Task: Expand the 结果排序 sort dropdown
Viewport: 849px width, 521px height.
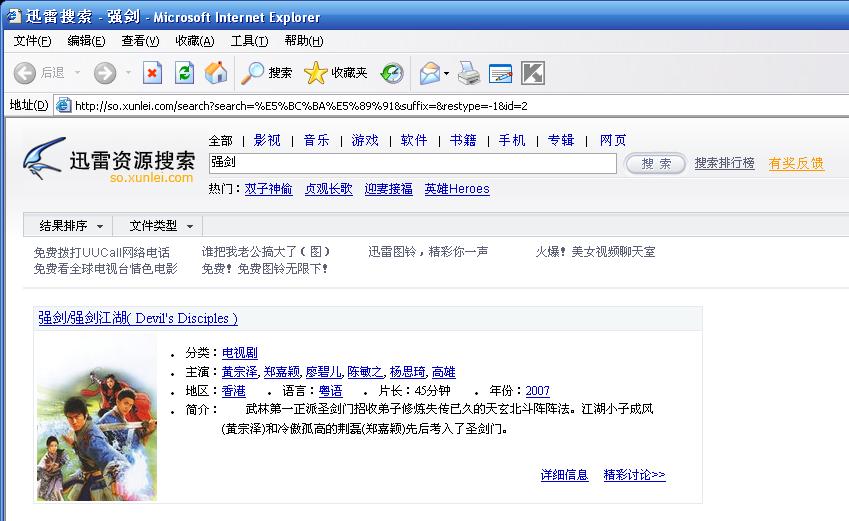Action: pos(70,226)
